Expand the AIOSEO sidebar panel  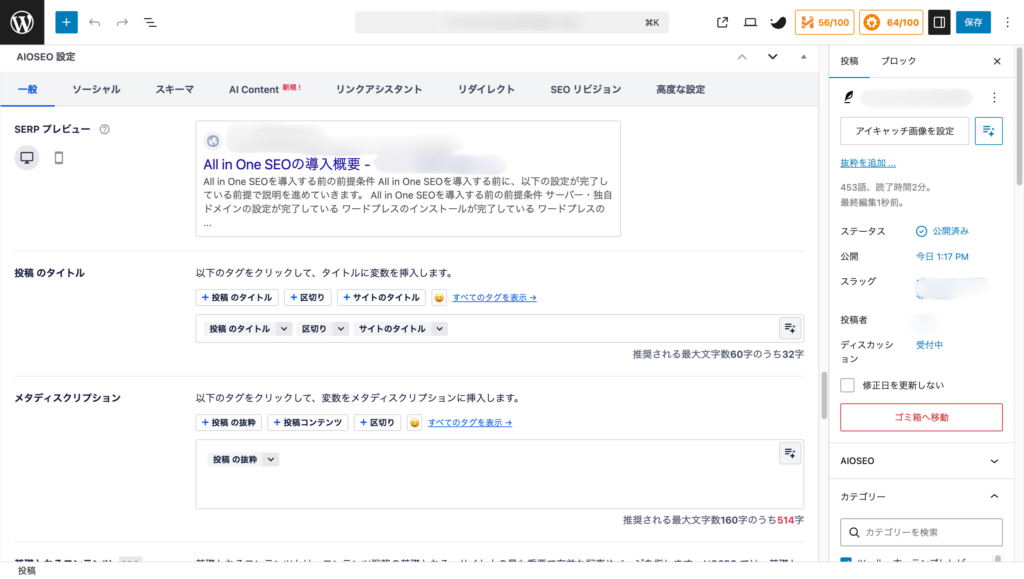[x=994, y=461]
